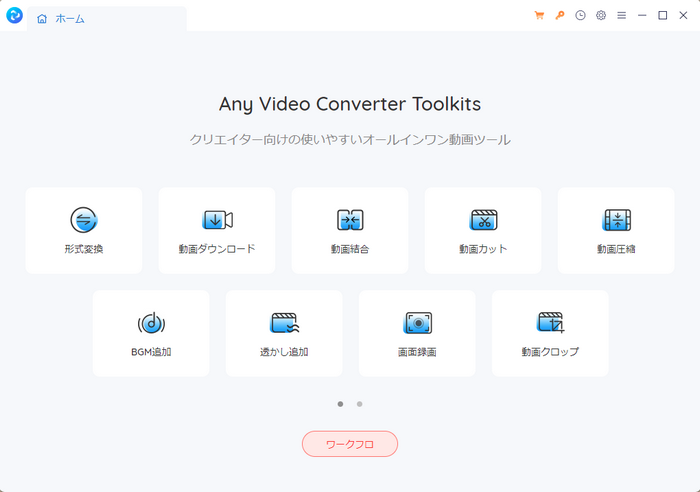
Task: Open the 形式変換 format convert tool
Action: click(84, 230)
